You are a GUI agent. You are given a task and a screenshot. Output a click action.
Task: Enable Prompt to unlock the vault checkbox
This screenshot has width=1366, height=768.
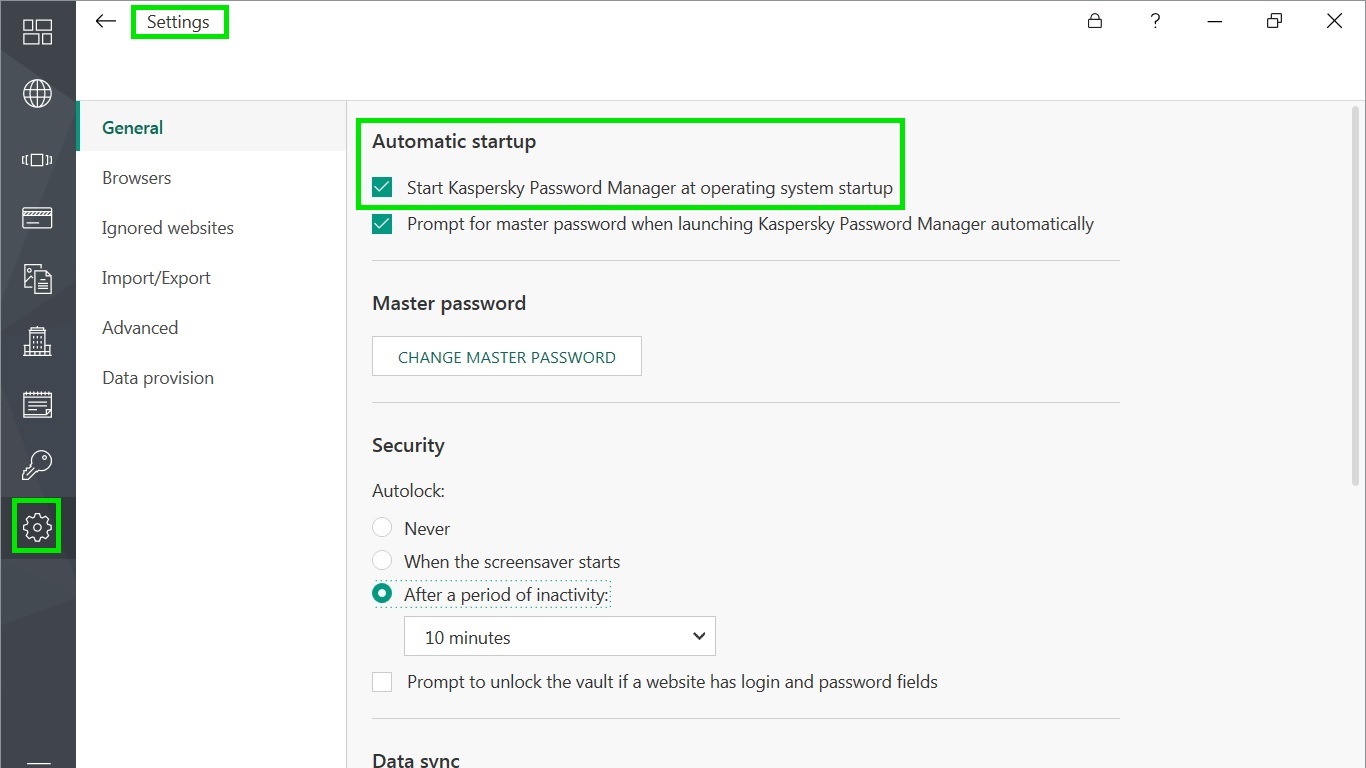point(382,682)
